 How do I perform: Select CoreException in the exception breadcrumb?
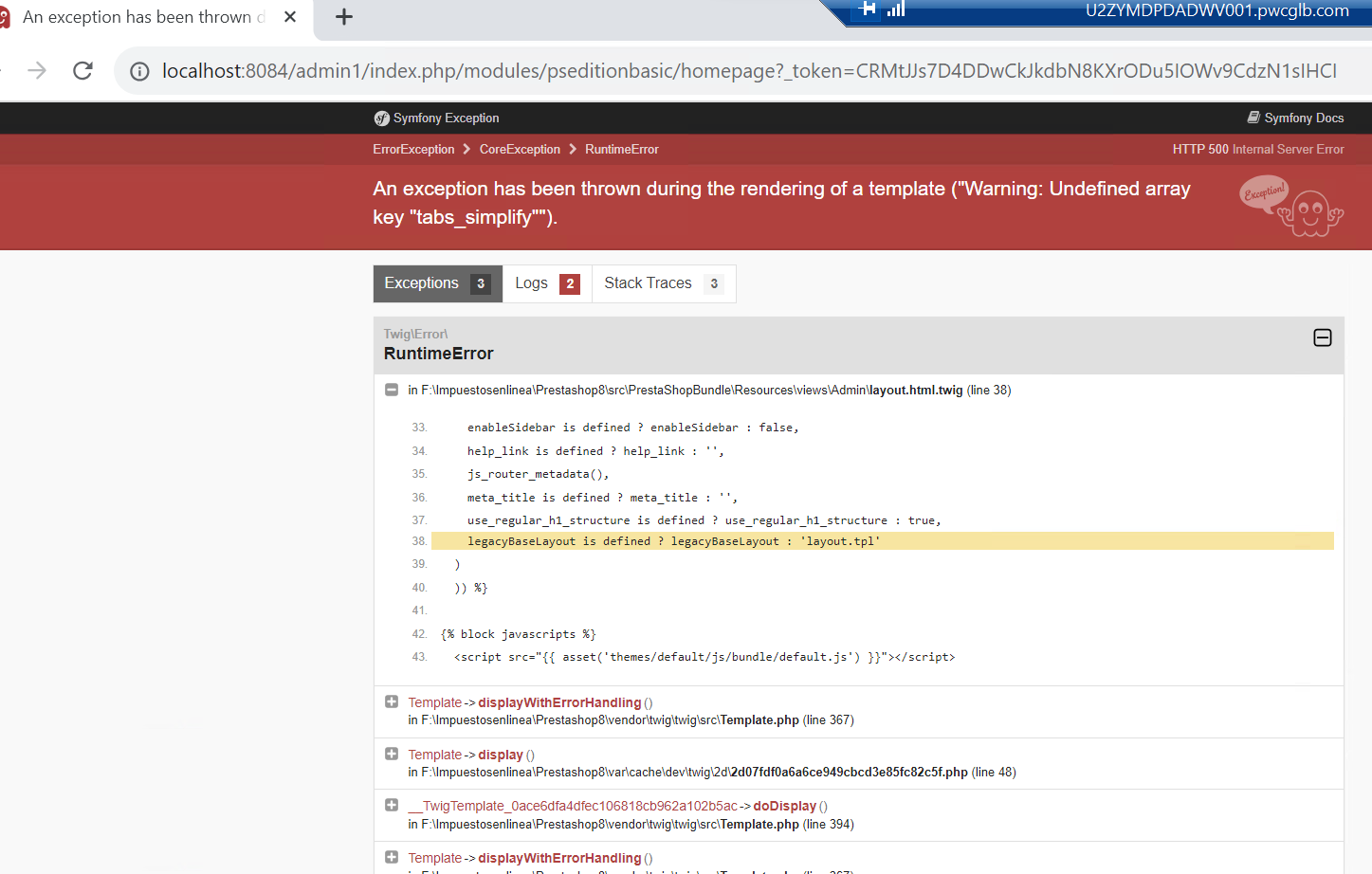point(520,150)
